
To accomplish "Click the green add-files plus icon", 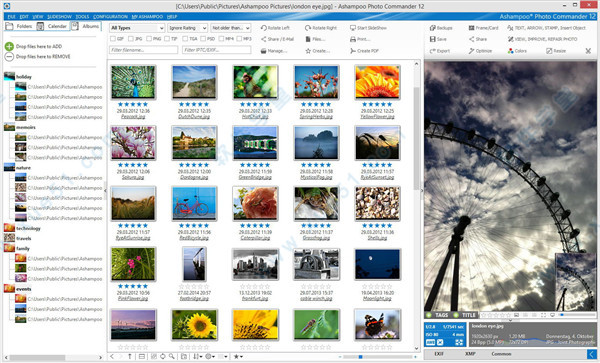I will (x=9, y=46).
